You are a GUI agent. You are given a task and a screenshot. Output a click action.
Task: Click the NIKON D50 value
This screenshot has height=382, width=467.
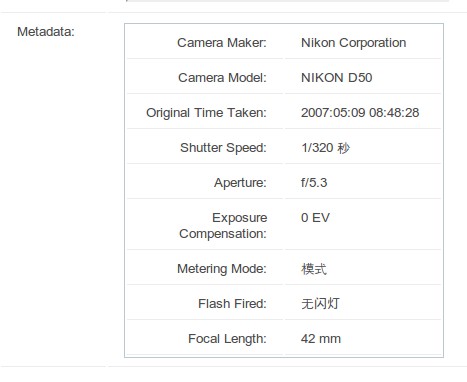pos(336,78)
